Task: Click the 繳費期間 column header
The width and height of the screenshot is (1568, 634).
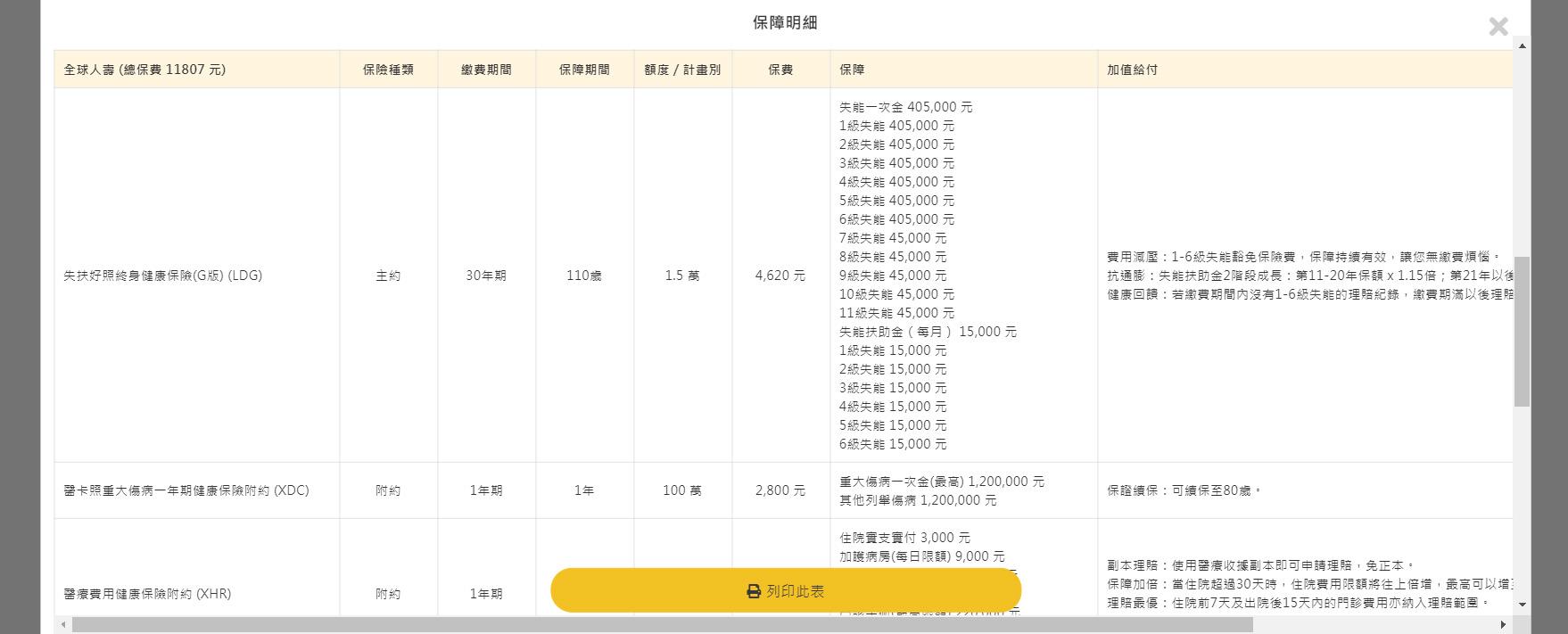Action: click(x=486, y=70)
